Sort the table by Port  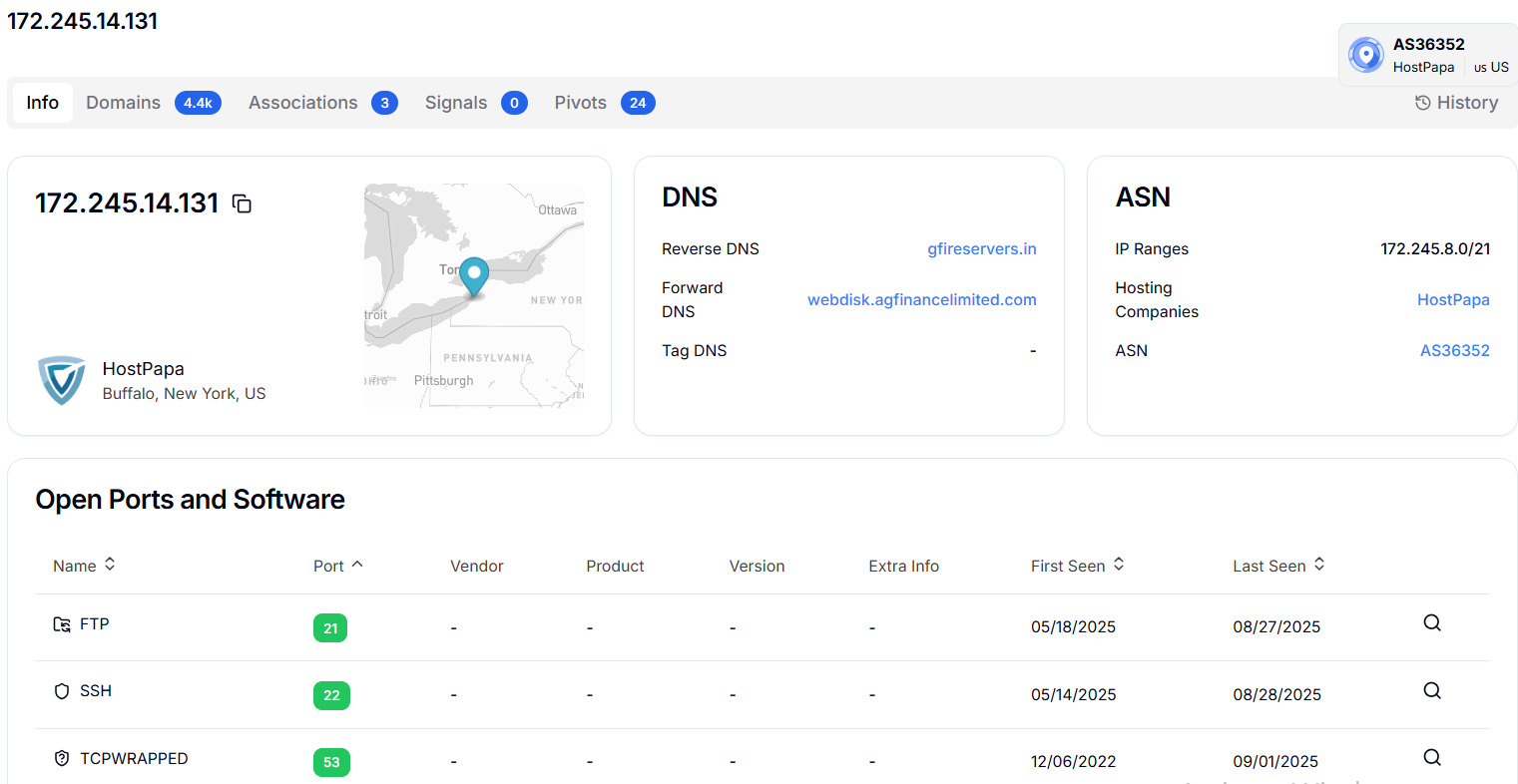tap(338, 566)
